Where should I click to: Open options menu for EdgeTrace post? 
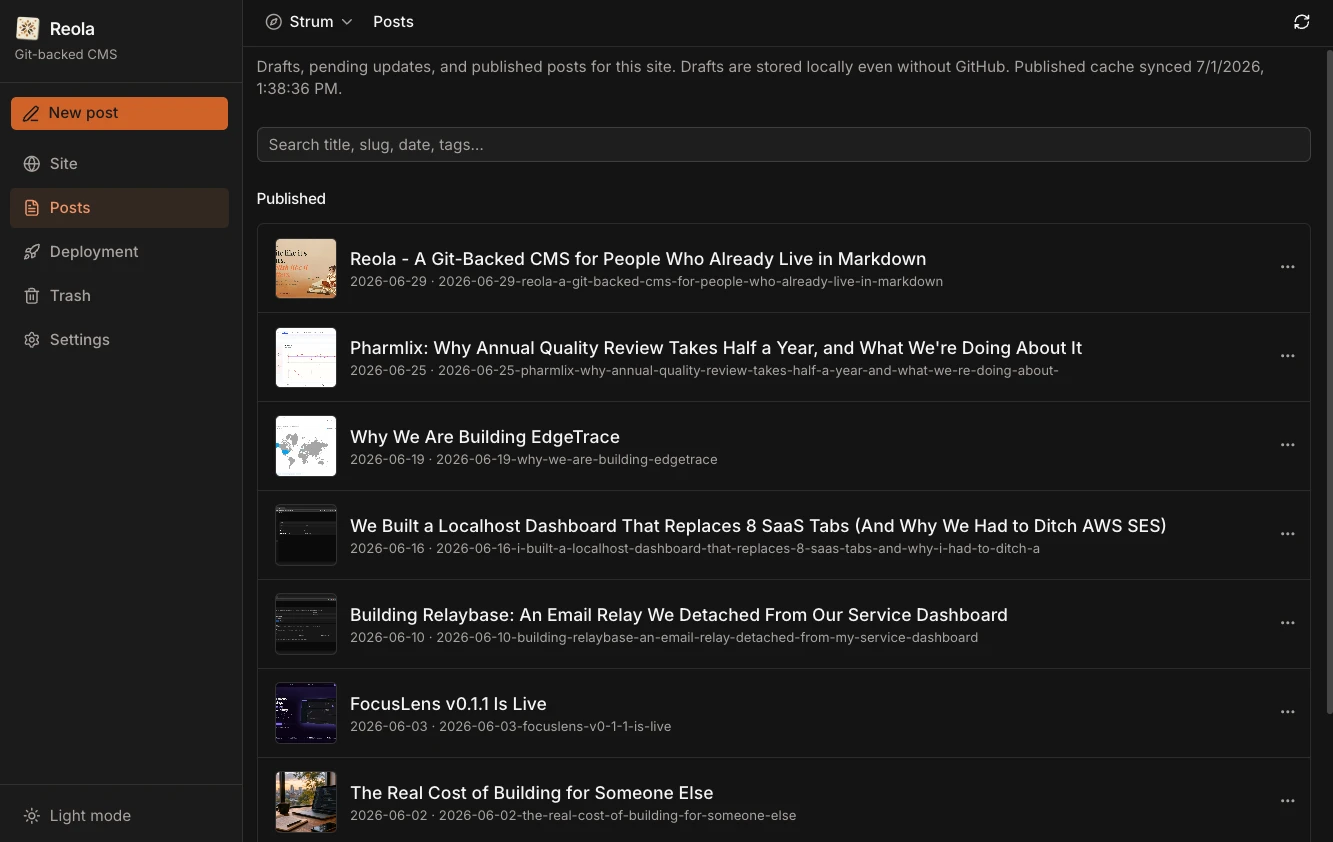1287,445
